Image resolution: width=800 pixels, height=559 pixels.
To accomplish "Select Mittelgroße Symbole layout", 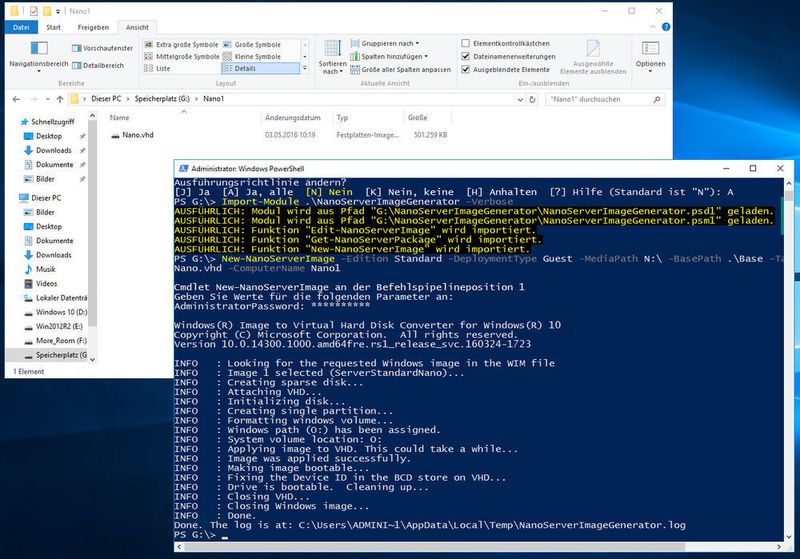I will coord(182,56).
